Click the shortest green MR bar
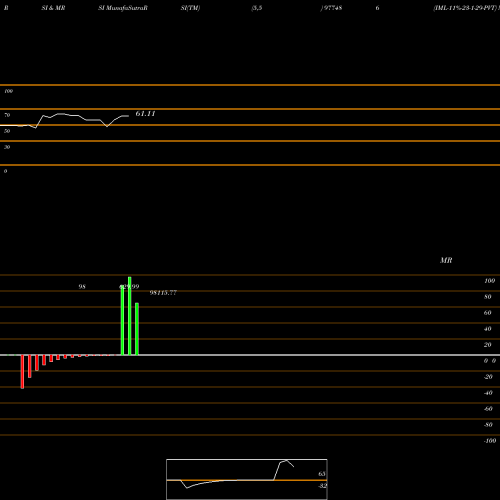Viewport: 500px width, 500px height. tap(137, 329)
